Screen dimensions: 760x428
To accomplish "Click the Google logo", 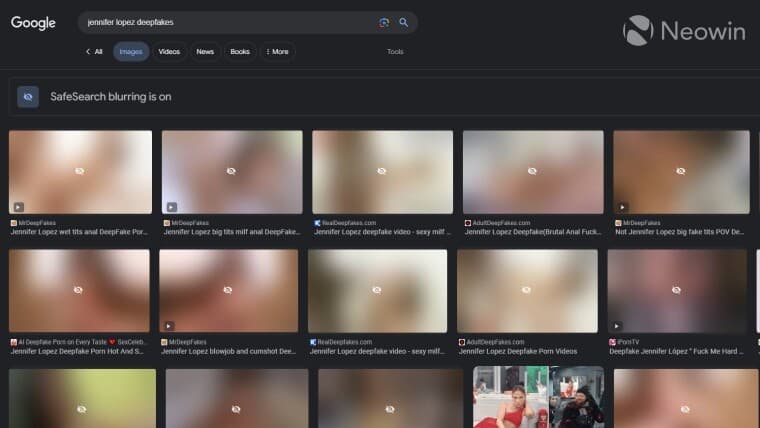I will [33, 22].
